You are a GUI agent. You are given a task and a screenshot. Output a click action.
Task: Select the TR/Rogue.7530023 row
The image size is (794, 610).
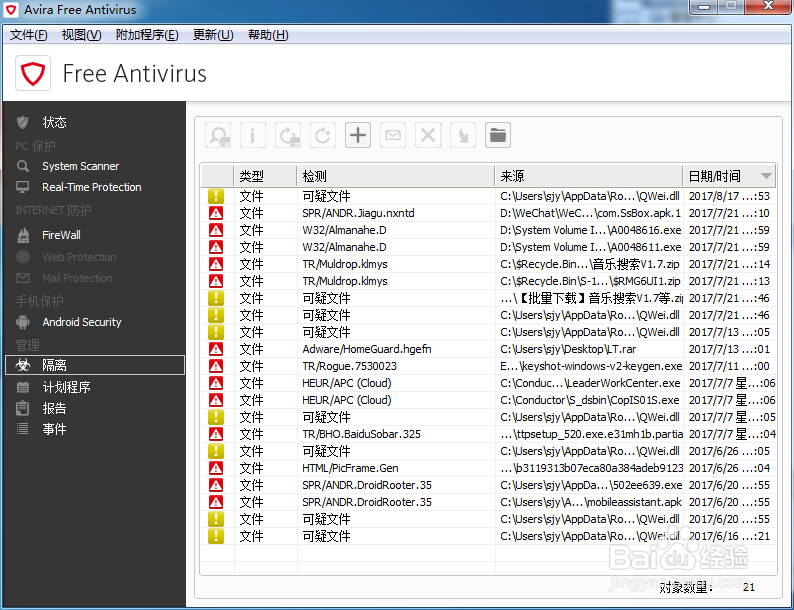point(489,366)
